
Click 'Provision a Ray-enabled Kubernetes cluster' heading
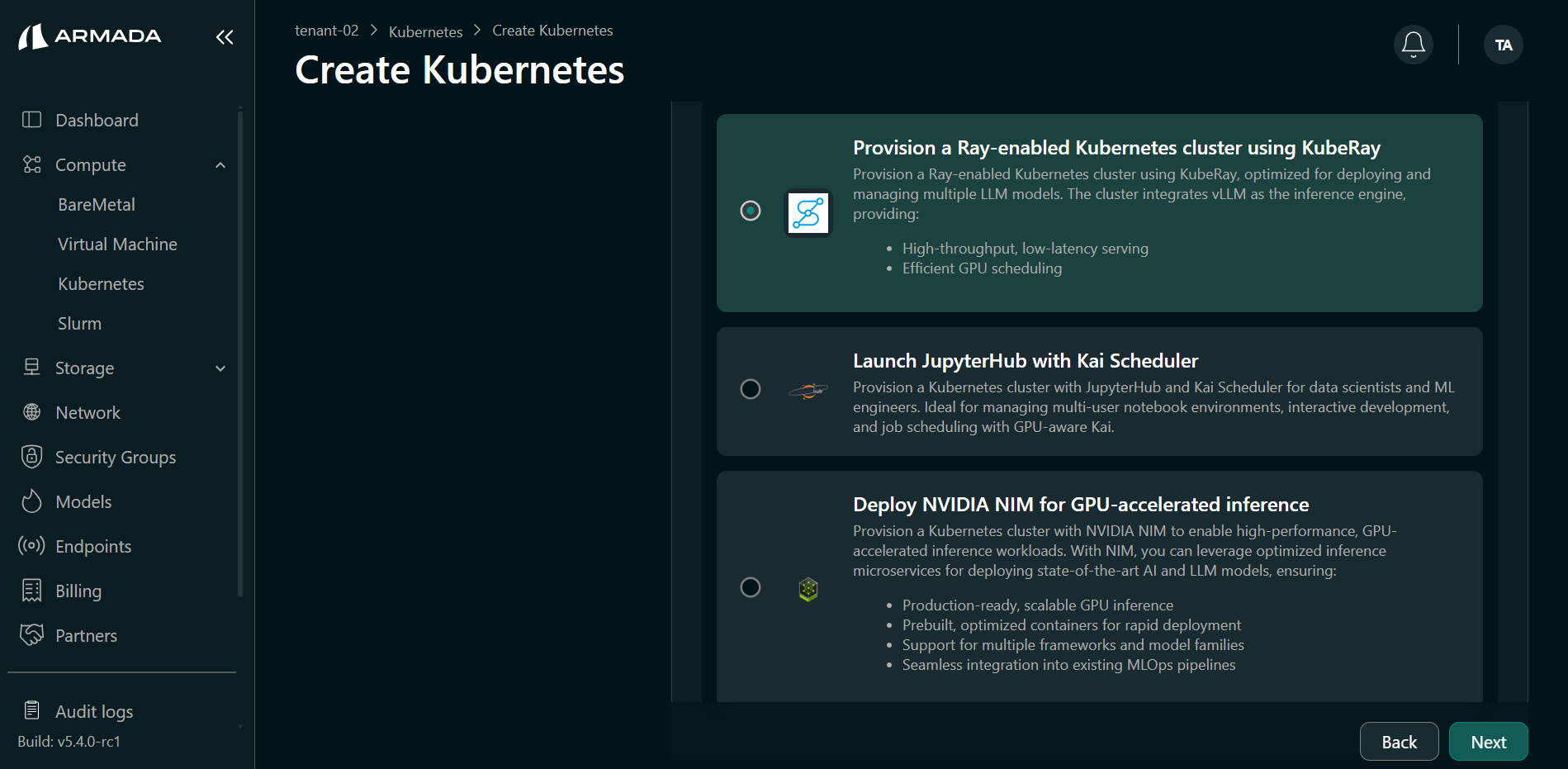(x=1116, y=148)
